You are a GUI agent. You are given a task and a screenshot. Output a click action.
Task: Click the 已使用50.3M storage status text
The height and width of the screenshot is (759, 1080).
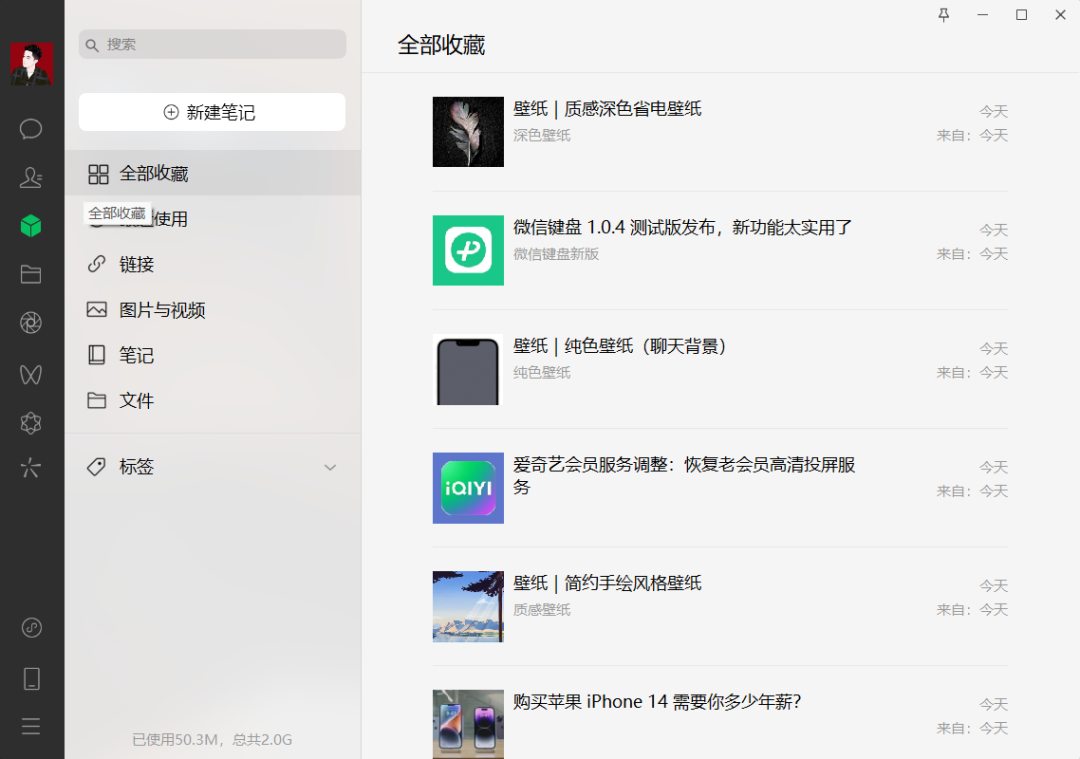[212, 740]
